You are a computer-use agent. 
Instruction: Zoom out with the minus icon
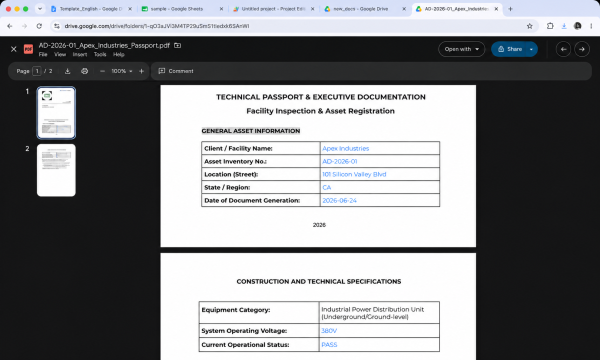coord(102,71)
